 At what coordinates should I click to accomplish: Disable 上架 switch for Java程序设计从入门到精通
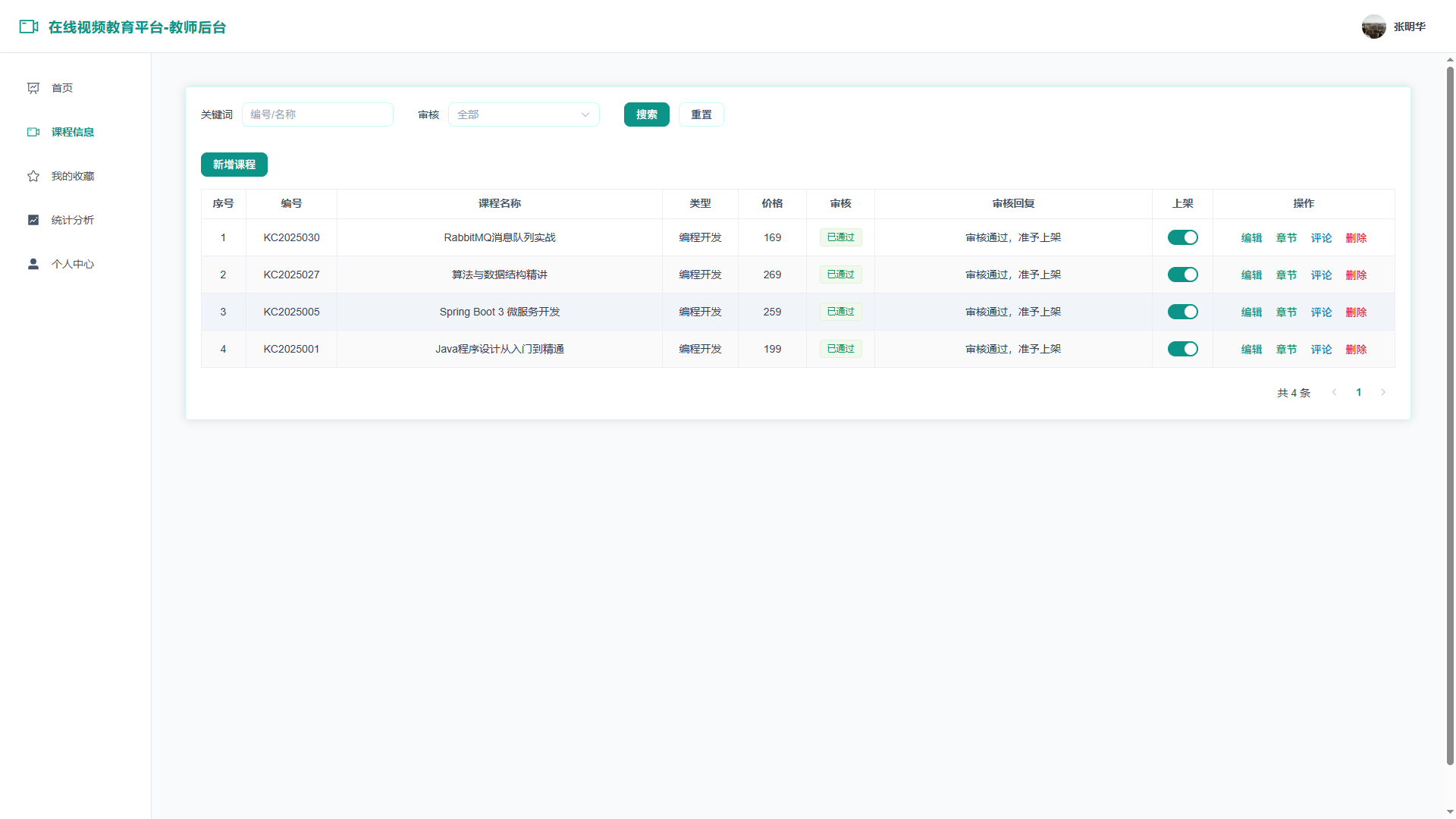tap(1182, 349)
